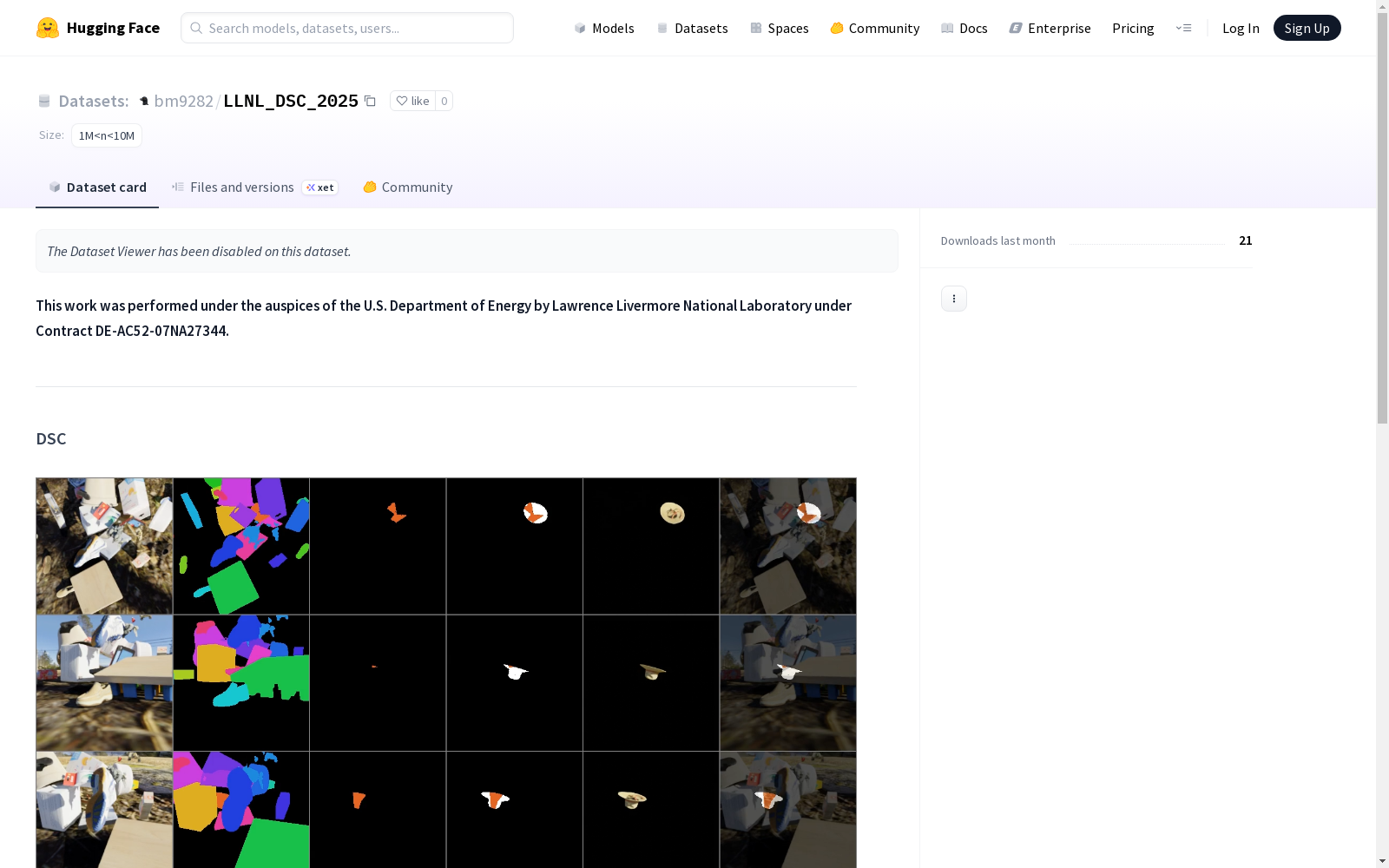Copy dataset name with copy icon

(370, 101)
